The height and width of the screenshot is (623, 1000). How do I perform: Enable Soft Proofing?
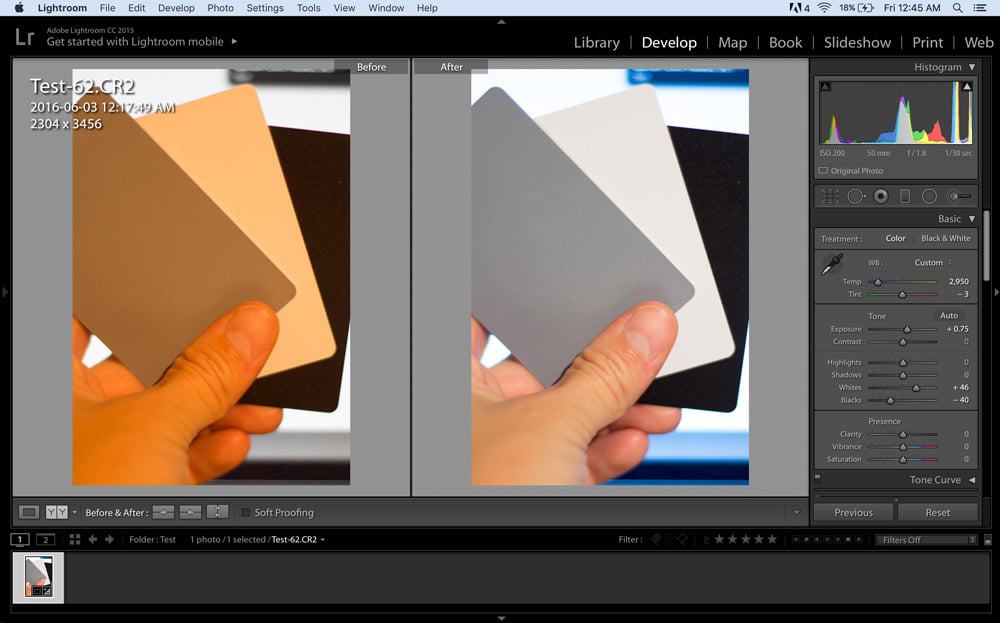point(245,512)
